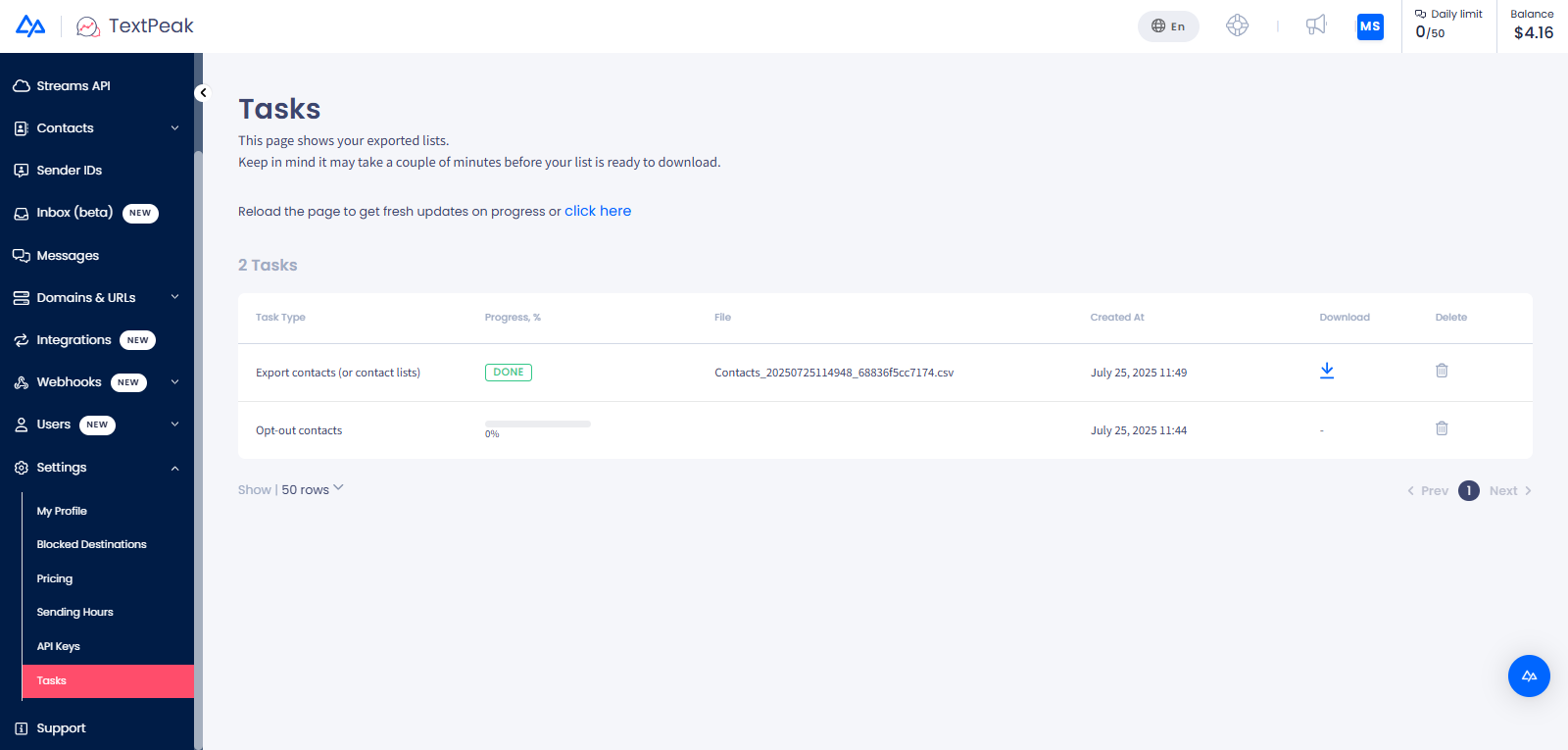Click the Support sidebar icon
This screenshot has height=750, width=1568.
[21, 728]
